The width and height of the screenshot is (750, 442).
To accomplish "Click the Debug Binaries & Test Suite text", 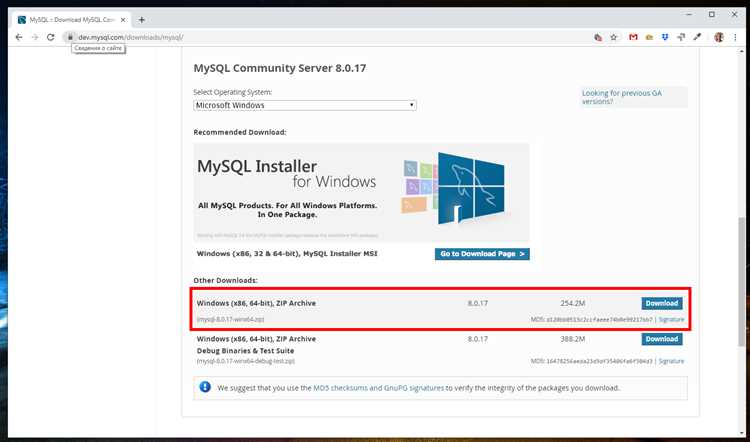I will tap(245, 351).
